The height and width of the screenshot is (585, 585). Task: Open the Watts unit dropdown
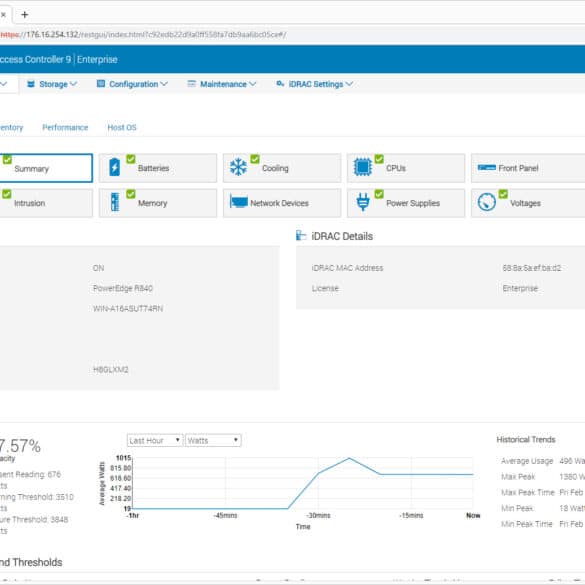point(213,440)
